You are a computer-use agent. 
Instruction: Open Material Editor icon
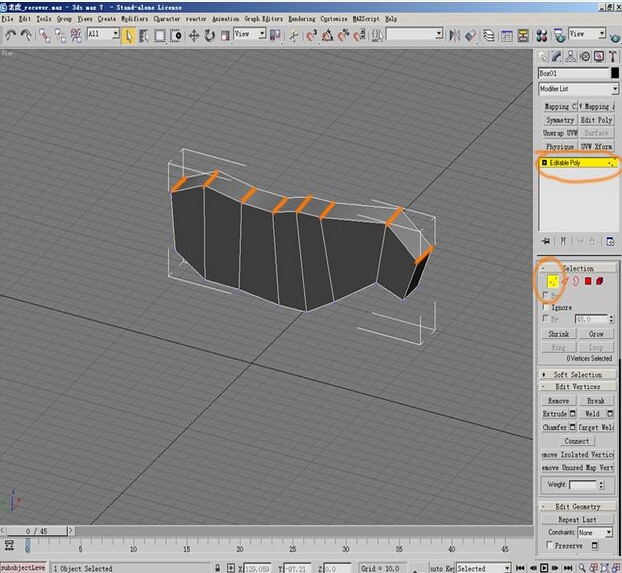pos(542,36)
